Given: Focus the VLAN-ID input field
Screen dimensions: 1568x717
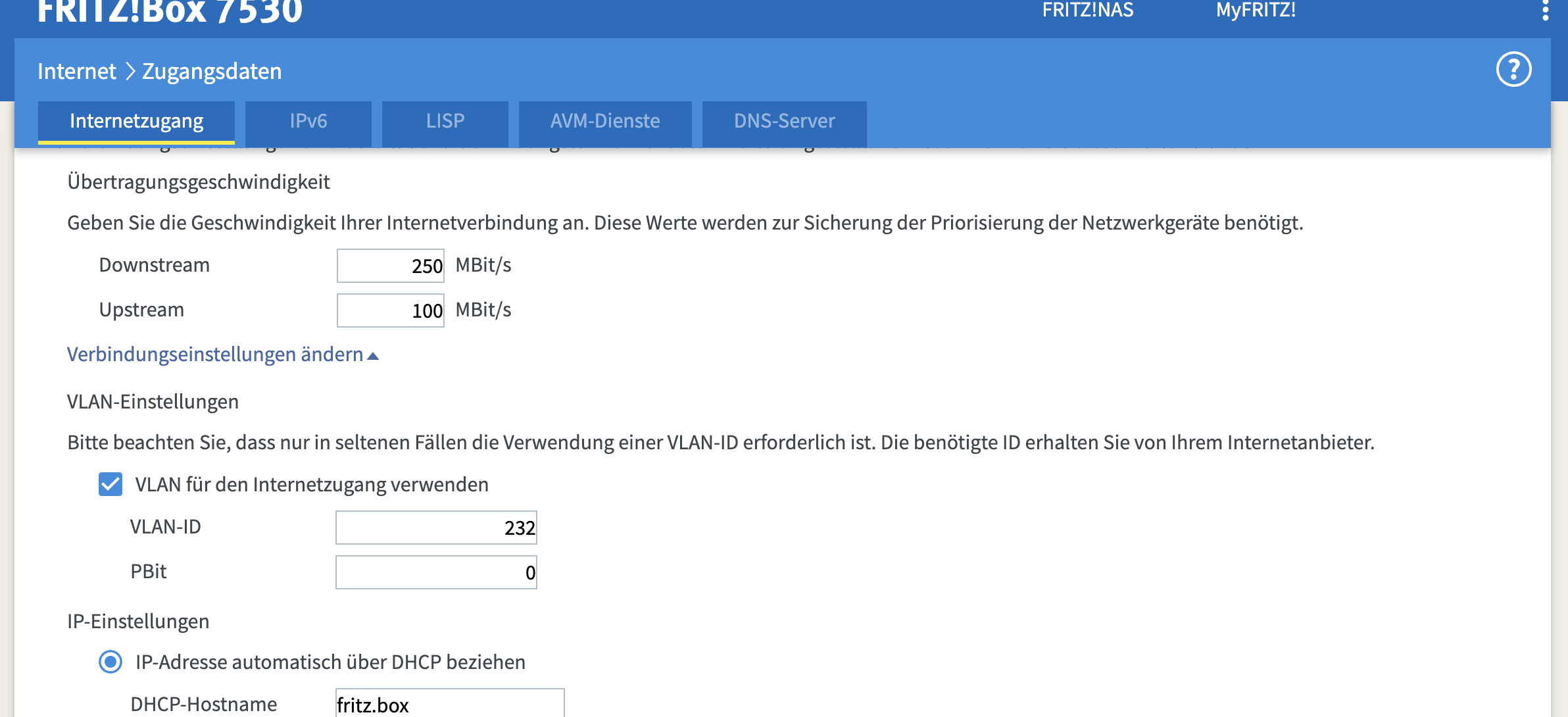Looking at the screenshot, I should point(436,528).
